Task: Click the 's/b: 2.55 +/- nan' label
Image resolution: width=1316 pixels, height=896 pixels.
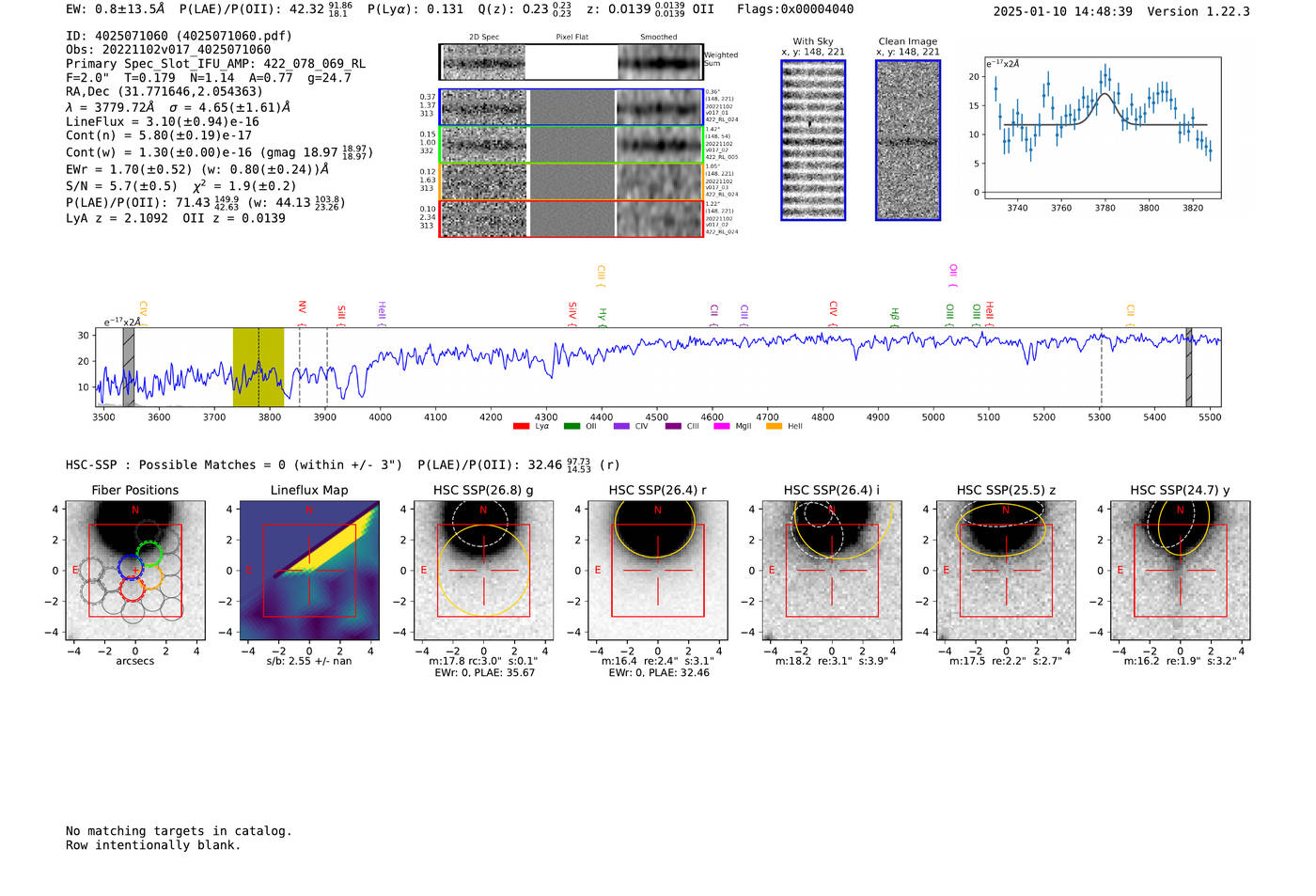Action: (x=309, y=662)
